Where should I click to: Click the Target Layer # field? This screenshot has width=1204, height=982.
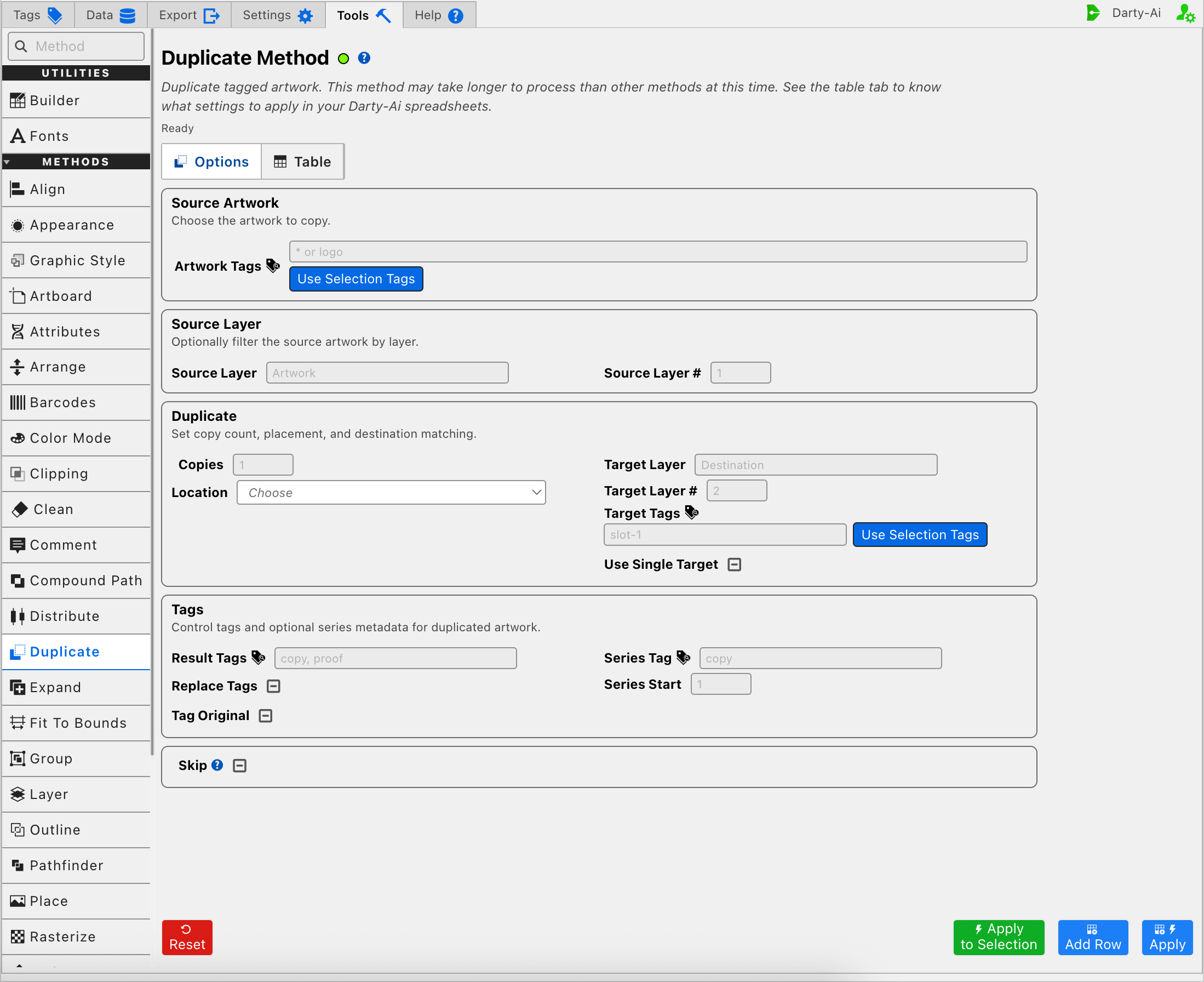click(737, 491)
